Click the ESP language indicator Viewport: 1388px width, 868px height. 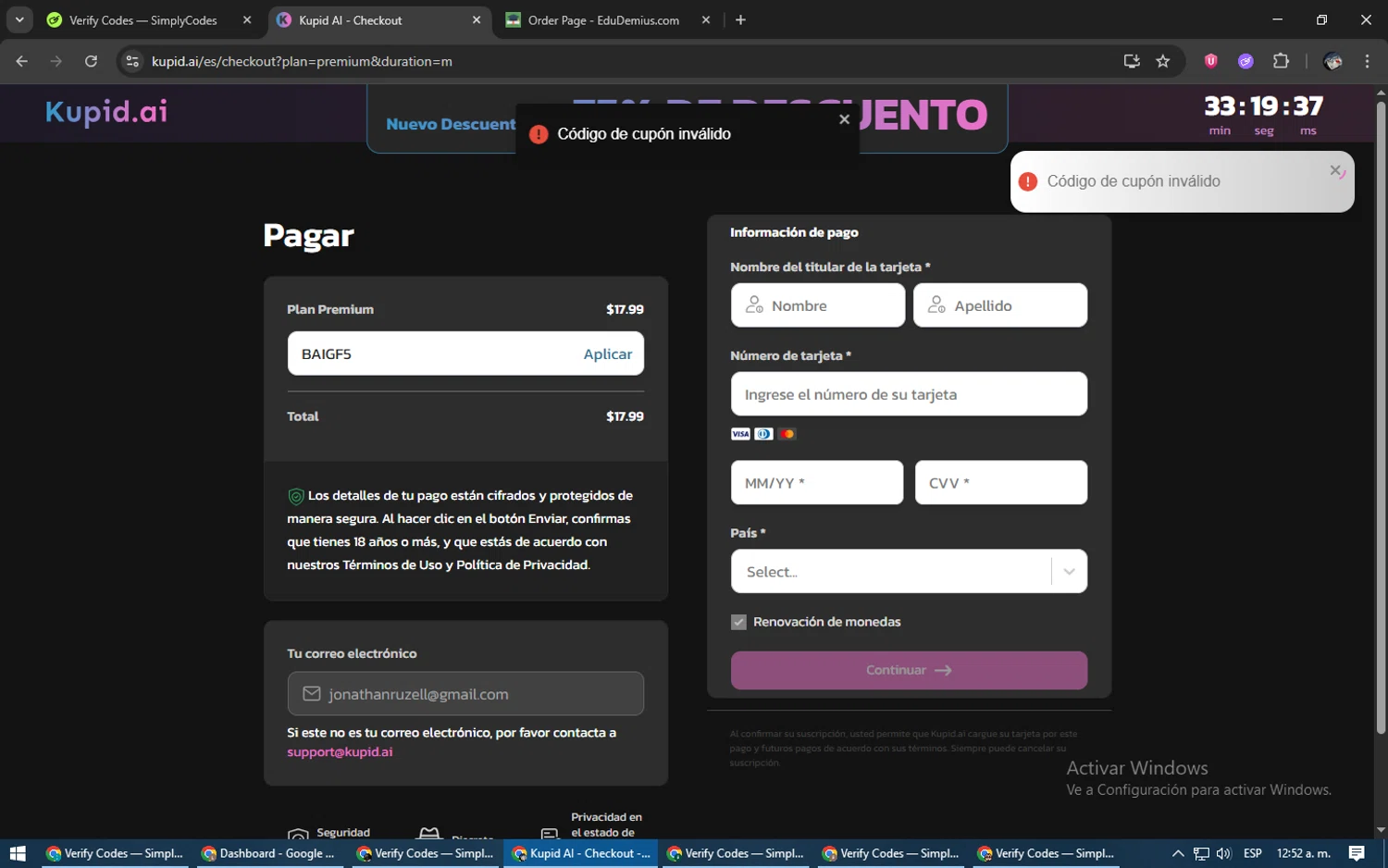1253,853
